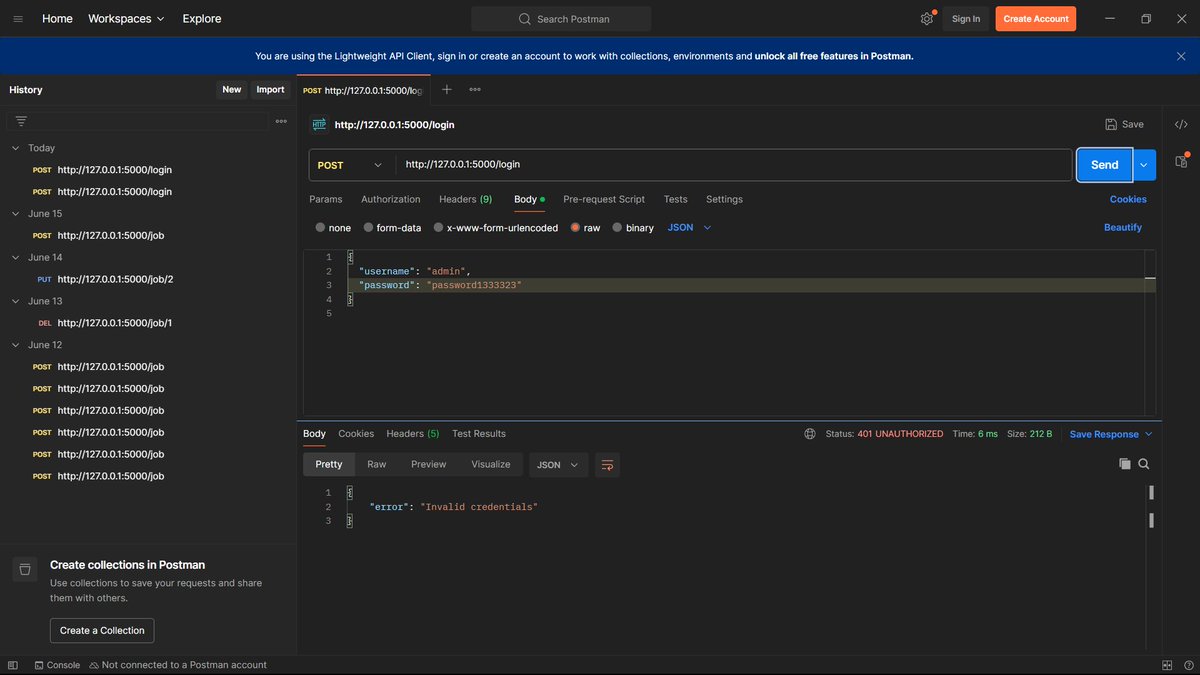Screen dimensions: 1200x675
Task: Open response Cookies tab
Action: coord(356,434)
